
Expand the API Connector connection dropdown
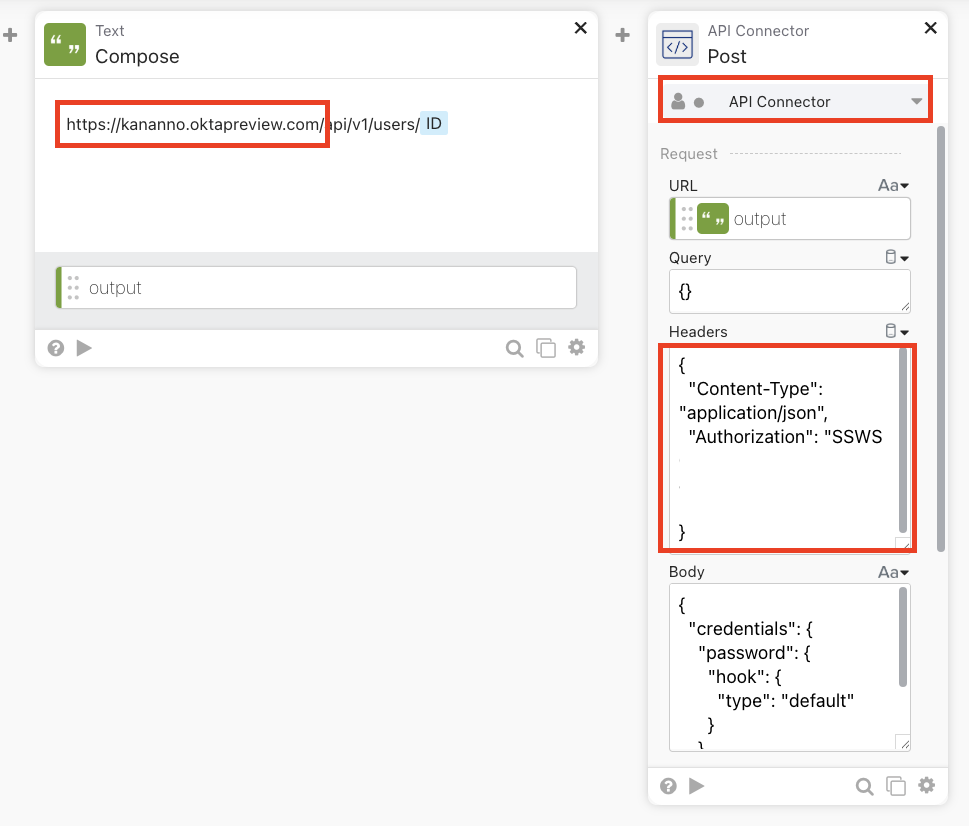point(916,102)
